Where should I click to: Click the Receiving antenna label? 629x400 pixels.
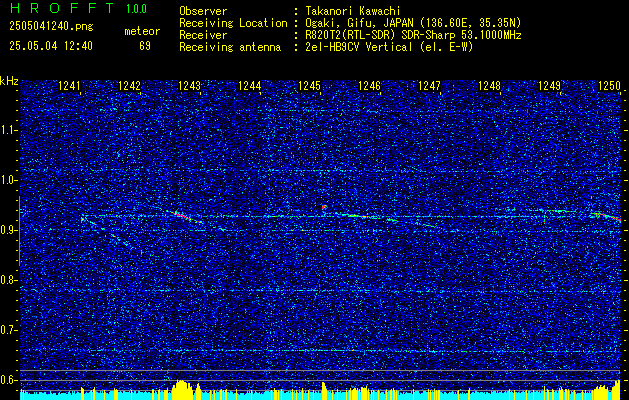[230, 47]
